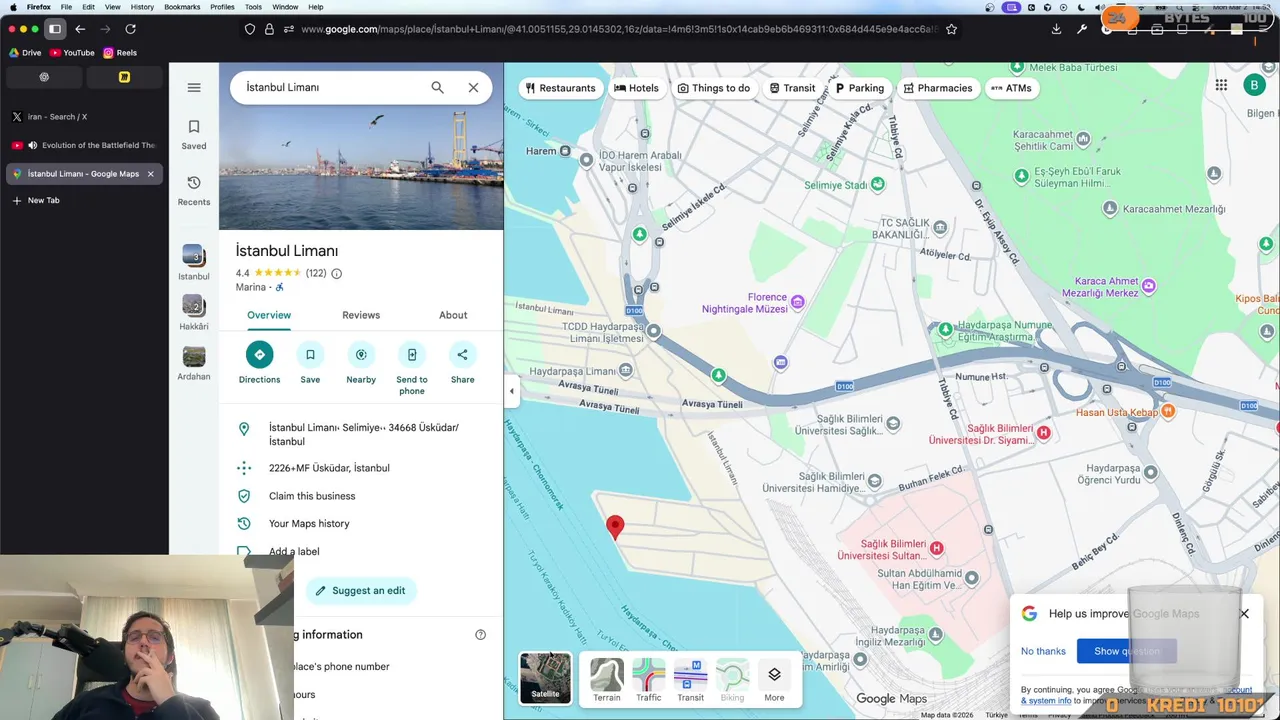This screenshot has height=720, width=1280.
Task: Click Show question button
Action: tap(1127, 651)
